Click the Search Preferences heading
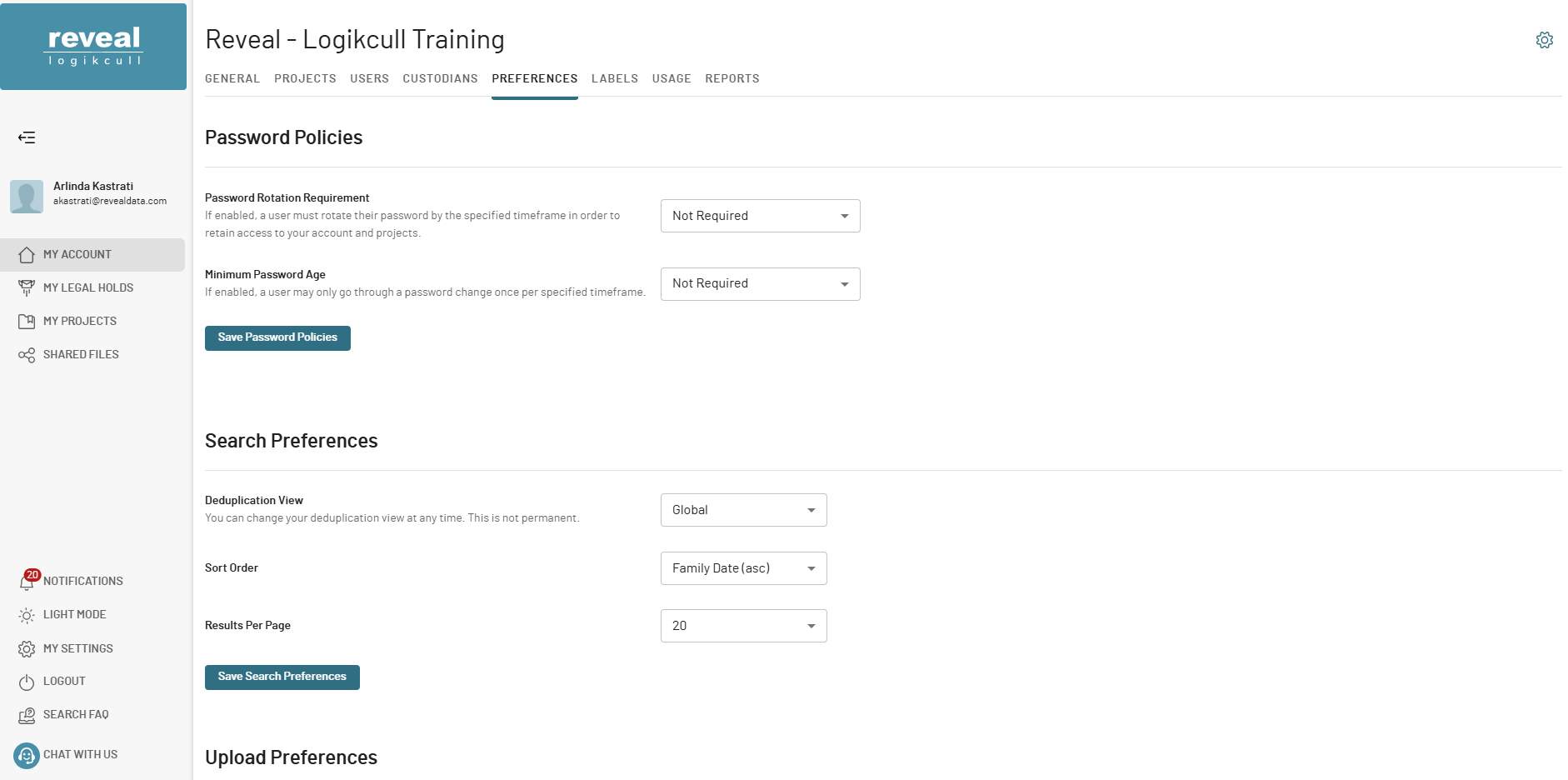1568x780 pixels. pos(291,441)
